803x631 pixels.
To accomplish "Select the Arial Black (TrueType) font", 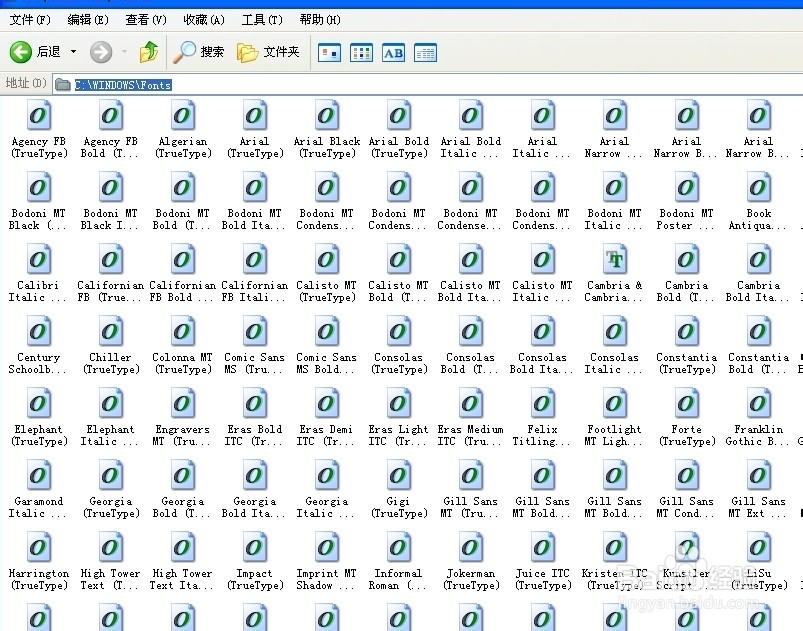I will [327, 129].
